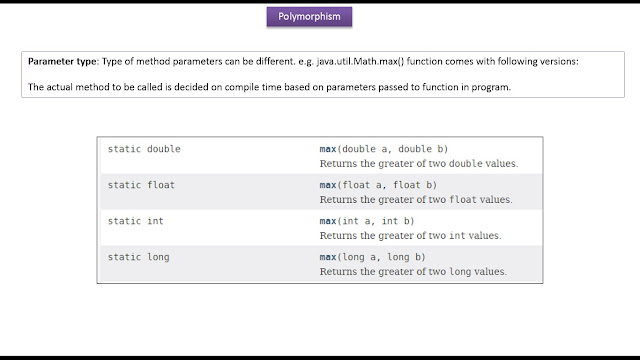Open the max link for long parameters
Screen dimensions: 640x360
[x=328, y=257]
